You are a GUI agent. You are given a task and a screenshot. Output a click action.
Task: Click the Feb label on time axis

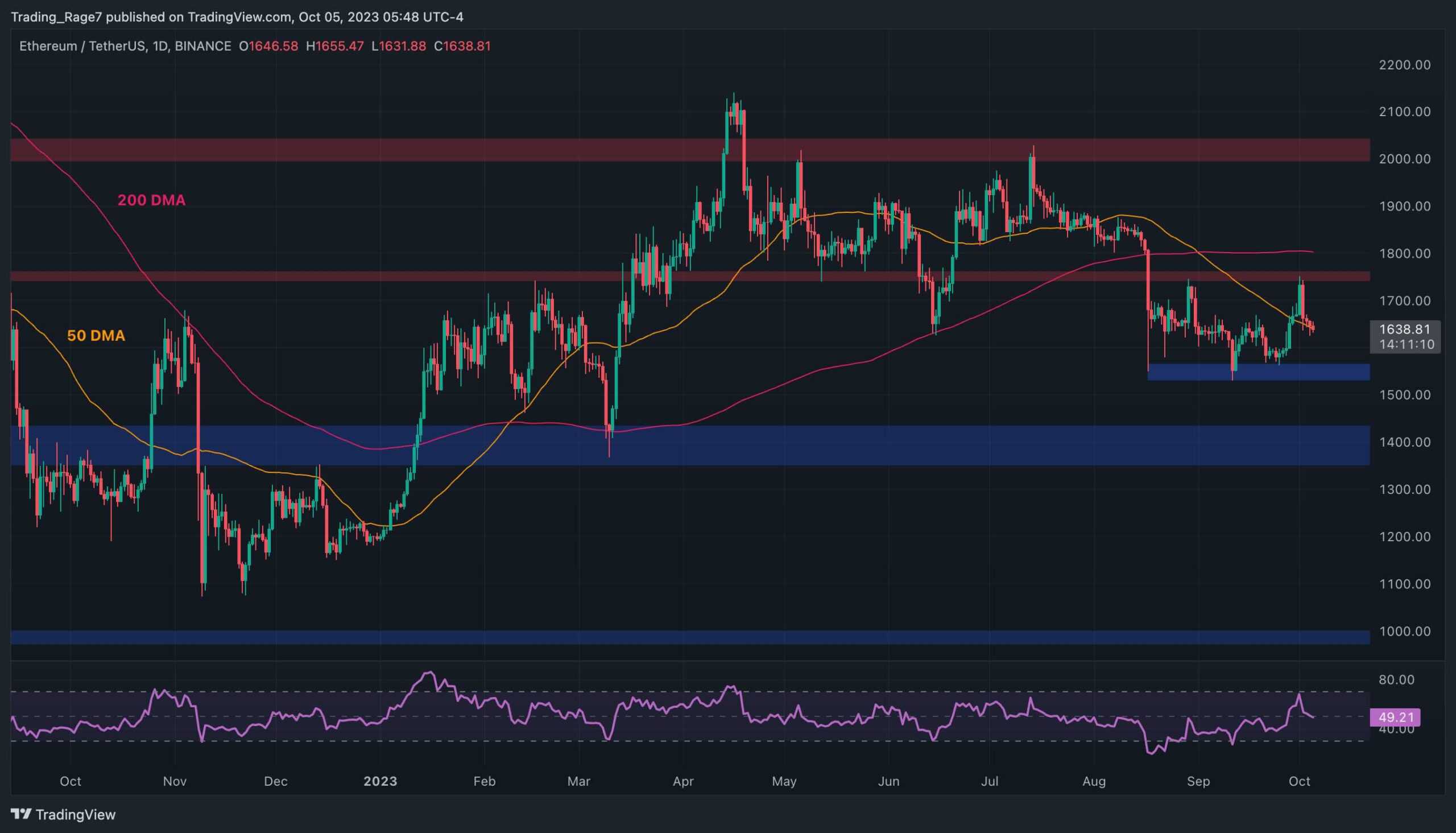pos(485,782)
